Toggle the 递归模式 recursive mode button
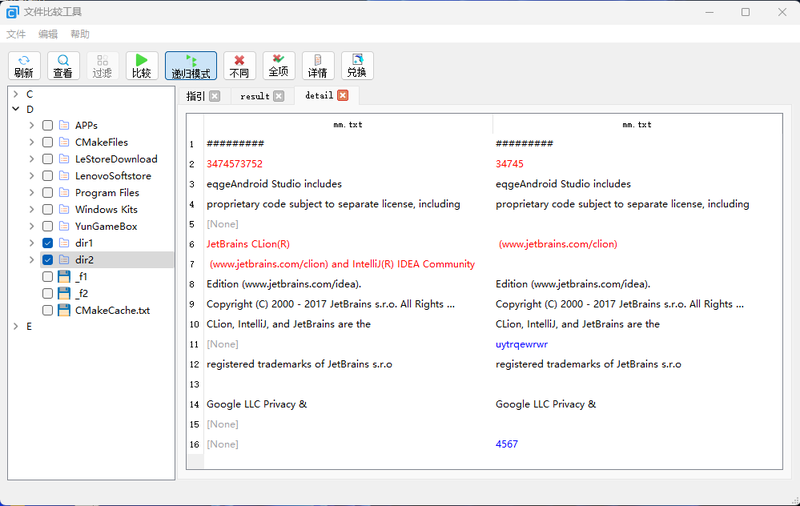800x506 pixels. [190, 66]
